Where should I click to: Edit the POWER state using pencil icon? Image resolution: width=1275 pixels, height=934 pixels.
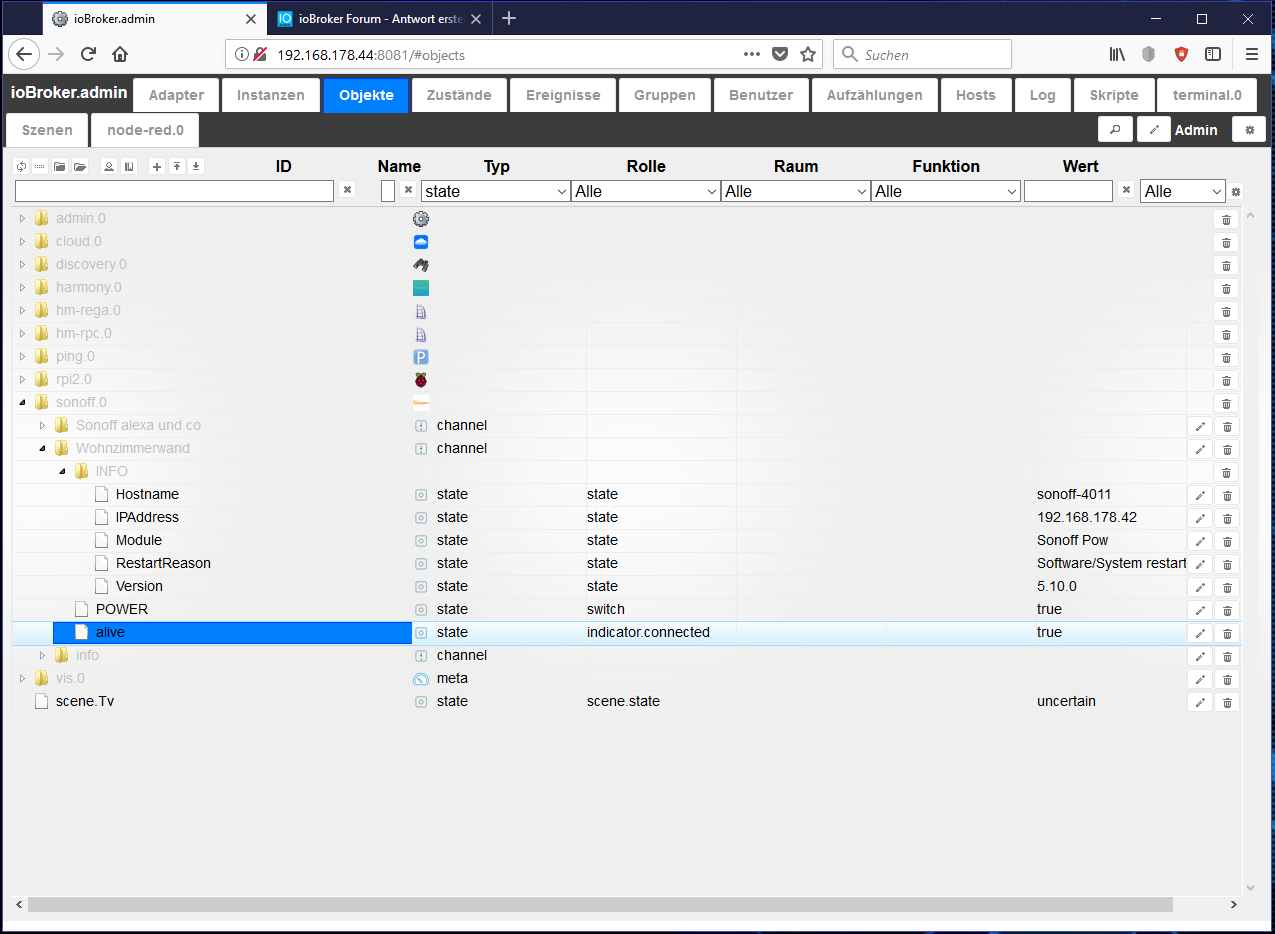[x=1200, y=610]
